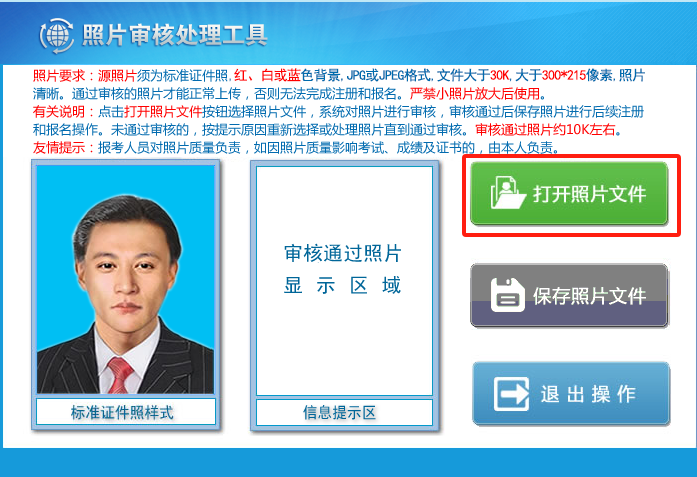Click the red 照片要求 heading text
The image size is (697, 477).
(x=59, y=76)
